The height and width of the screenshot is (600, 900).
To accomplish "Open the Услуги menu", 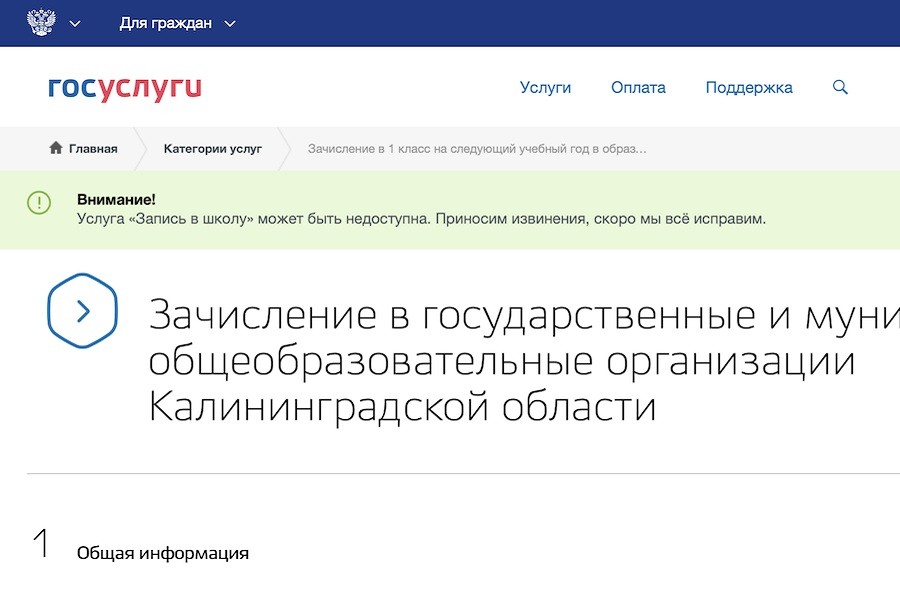I will coord(544,88).
